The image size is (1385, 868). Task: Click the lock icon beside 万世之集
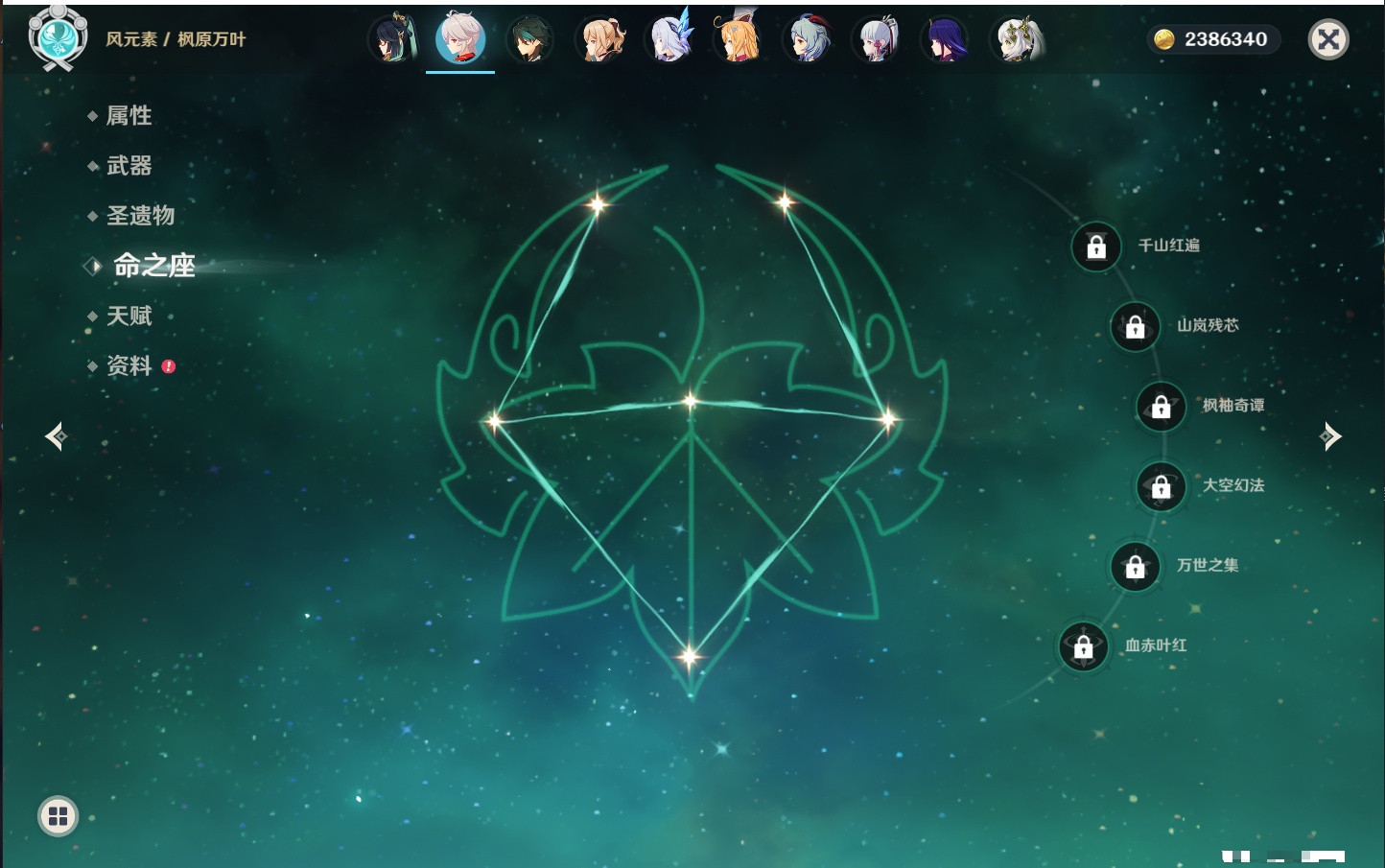point(1136,566)
